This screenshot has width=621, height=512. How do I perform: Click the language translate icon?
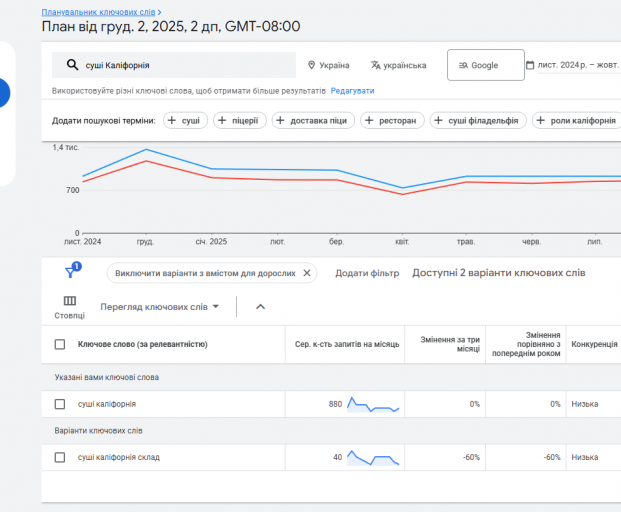click(375, 65)
